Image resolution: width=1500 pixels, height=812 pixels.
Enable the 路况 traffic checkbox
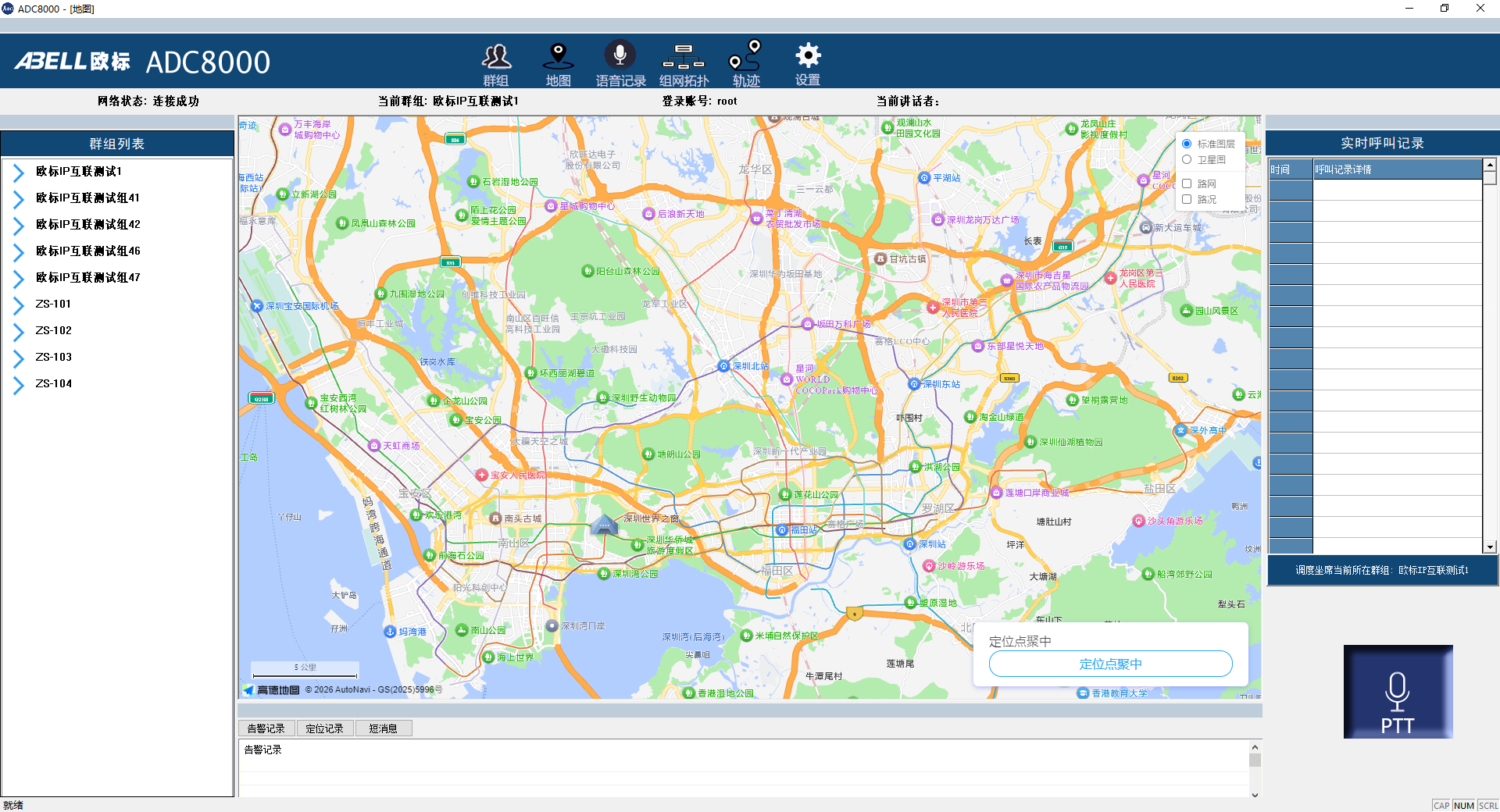[1187, 199]
